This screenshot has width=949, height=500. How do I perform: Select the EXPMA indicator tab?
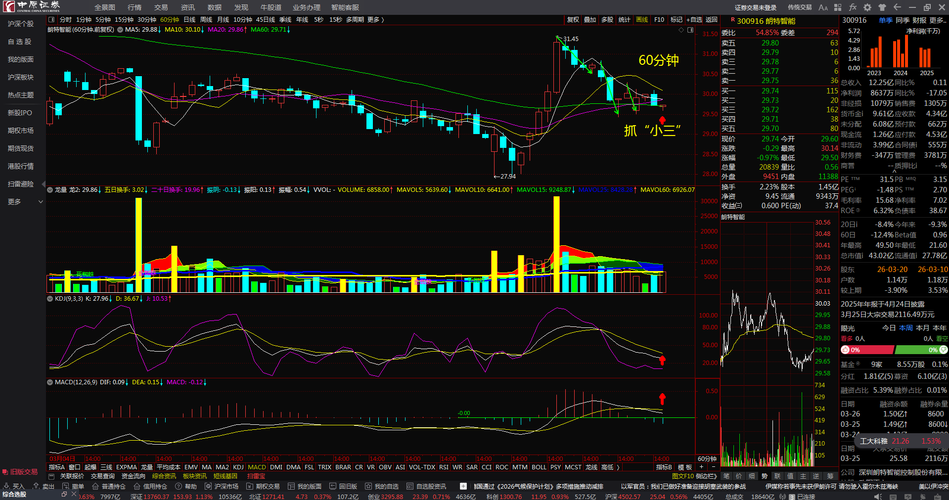[126, 467]
